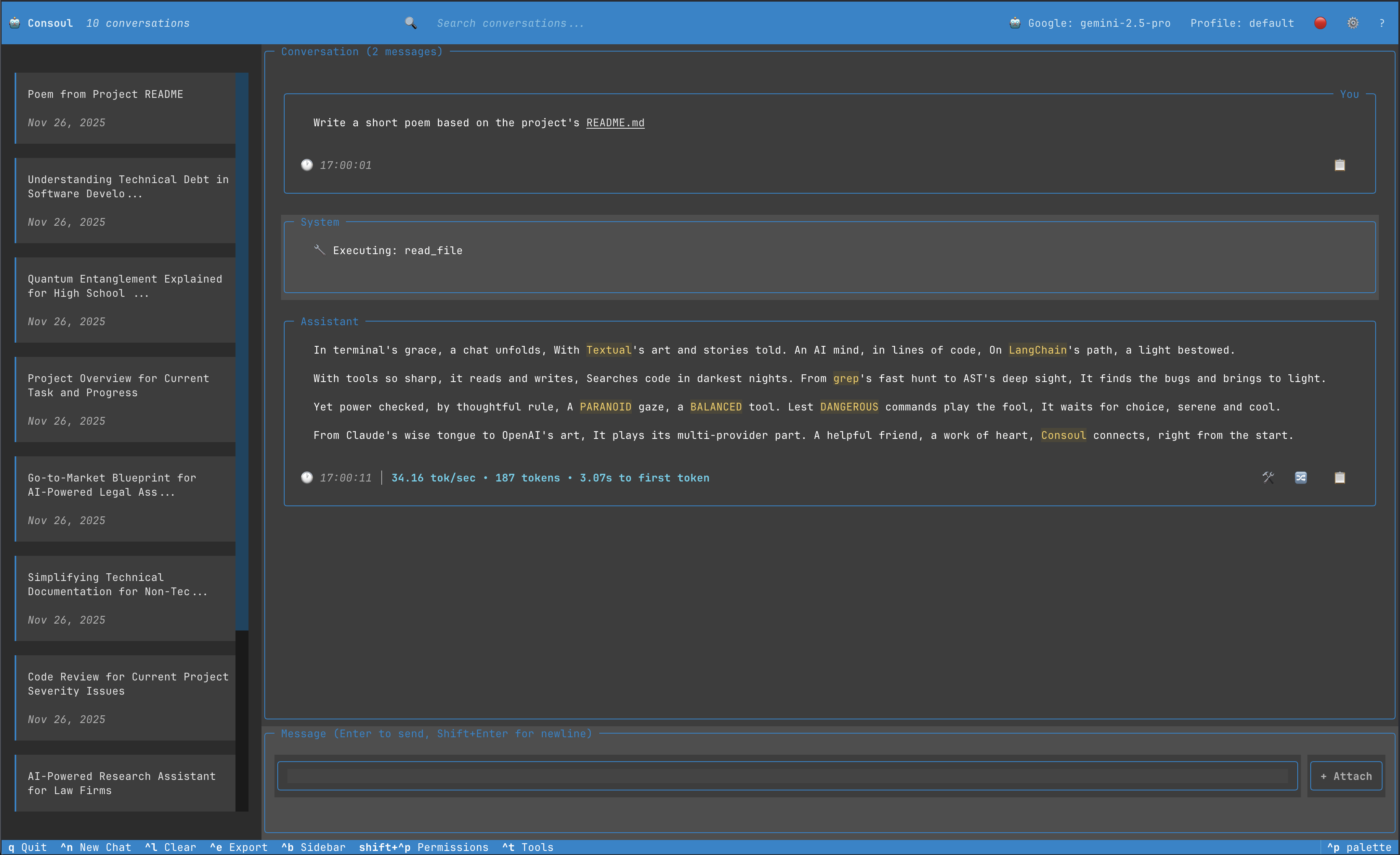Click the search magnifier icon
The image size is (1400, 855).
coord(410,23)
